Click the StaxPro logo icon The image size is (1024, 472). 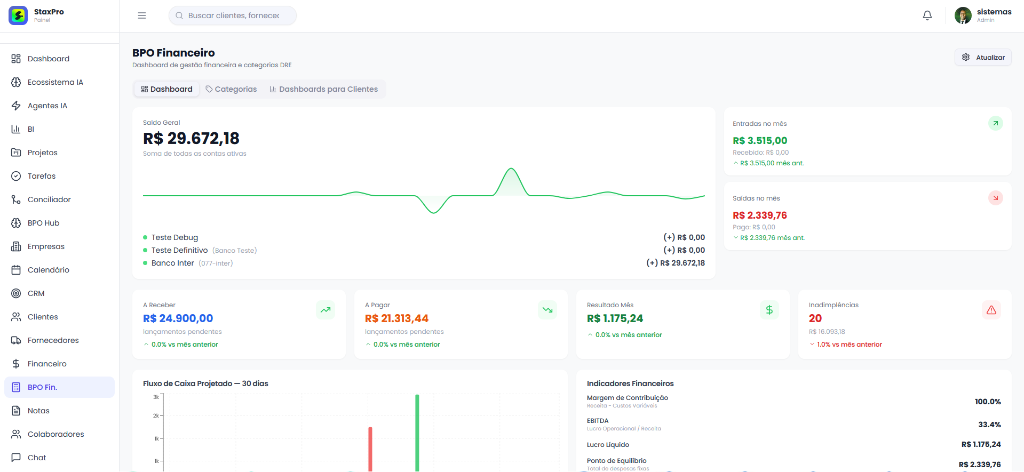click(x=18, y=15)
